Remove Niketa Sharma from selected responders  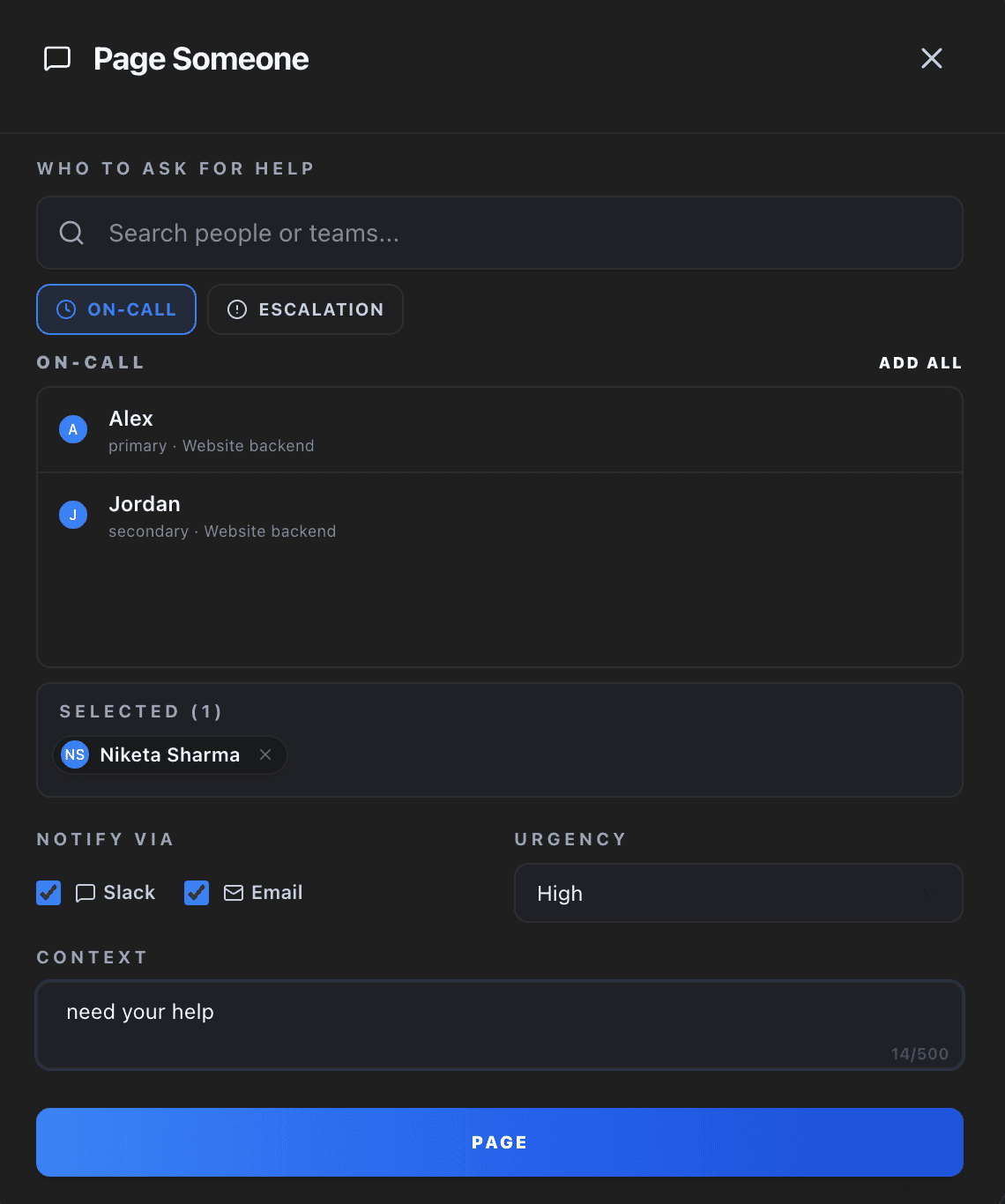pyautogui.click(x=265, y=754)
